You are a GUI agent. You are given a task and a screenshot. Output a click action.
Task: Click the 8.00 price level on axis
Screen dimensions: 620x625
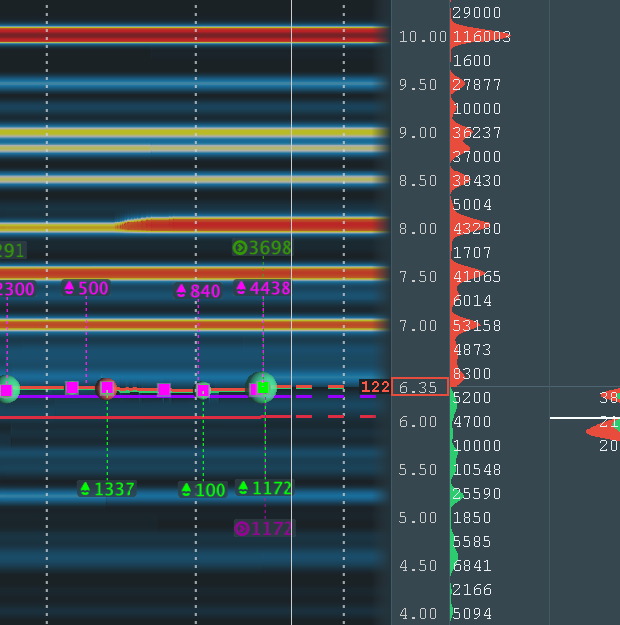point(418,229)
